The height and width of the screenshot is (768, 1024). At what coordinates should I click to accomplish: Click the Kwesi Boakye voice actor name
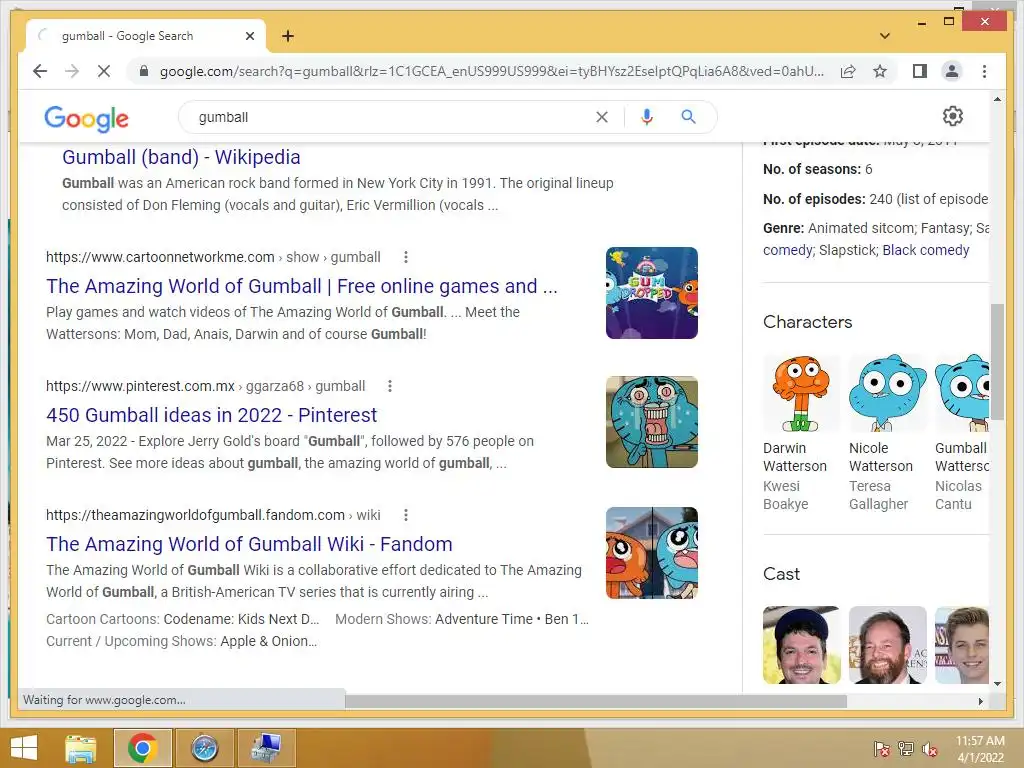point(786,495)
